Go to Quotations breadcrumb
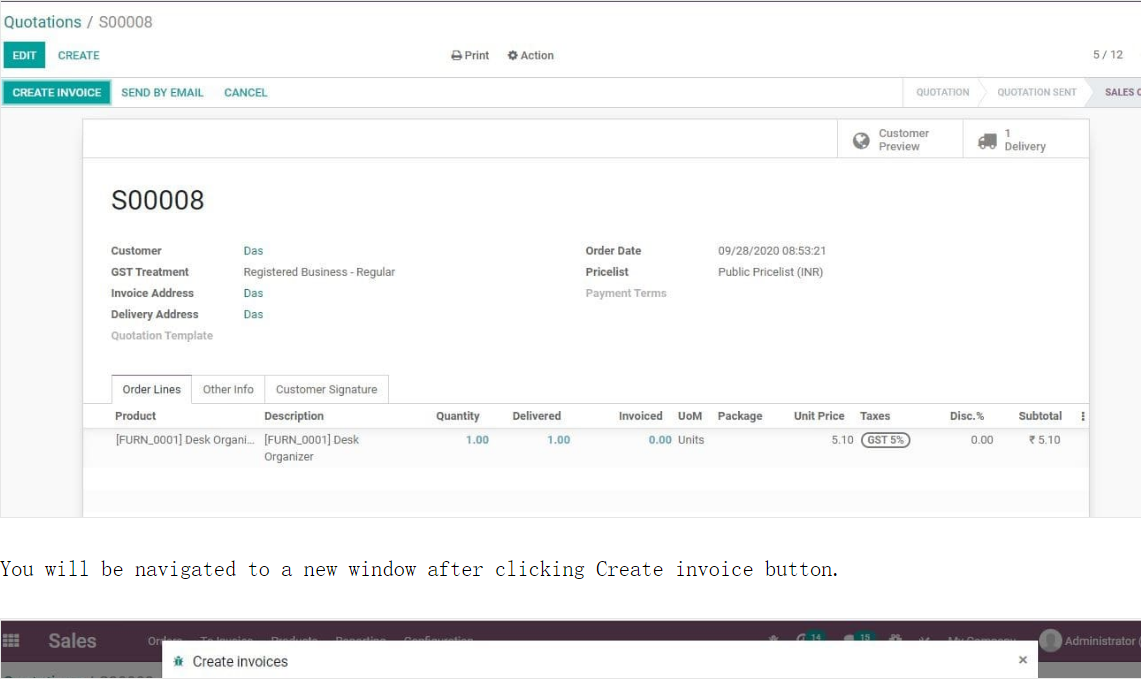Image resolution: width=1141 pixels, height=680 pixels. pyautogui.click(x=43, y=22)
